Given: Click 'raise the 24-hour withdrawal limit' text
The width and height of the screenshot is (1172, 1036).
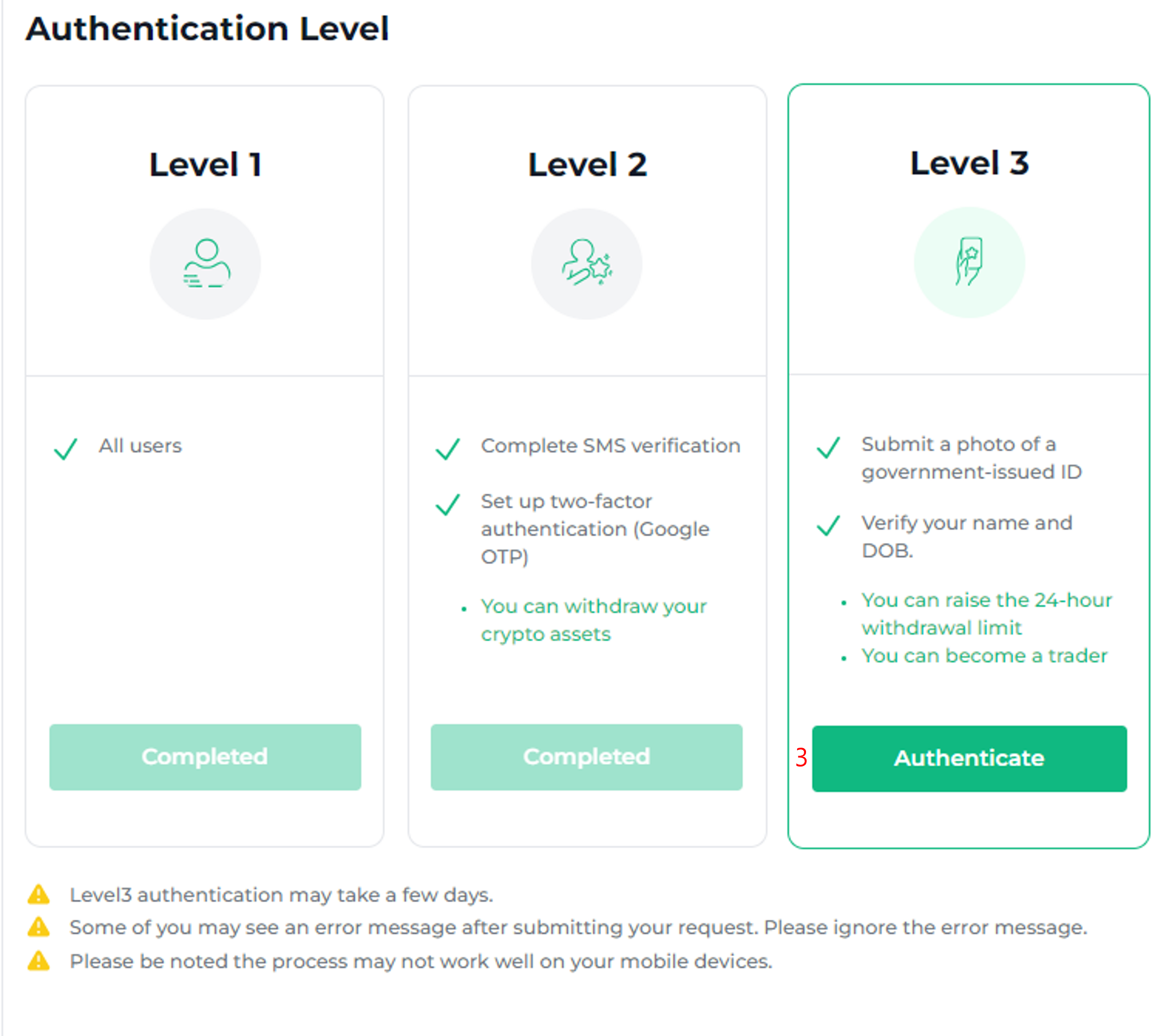Looking at the screenshot, I should 986,613.
